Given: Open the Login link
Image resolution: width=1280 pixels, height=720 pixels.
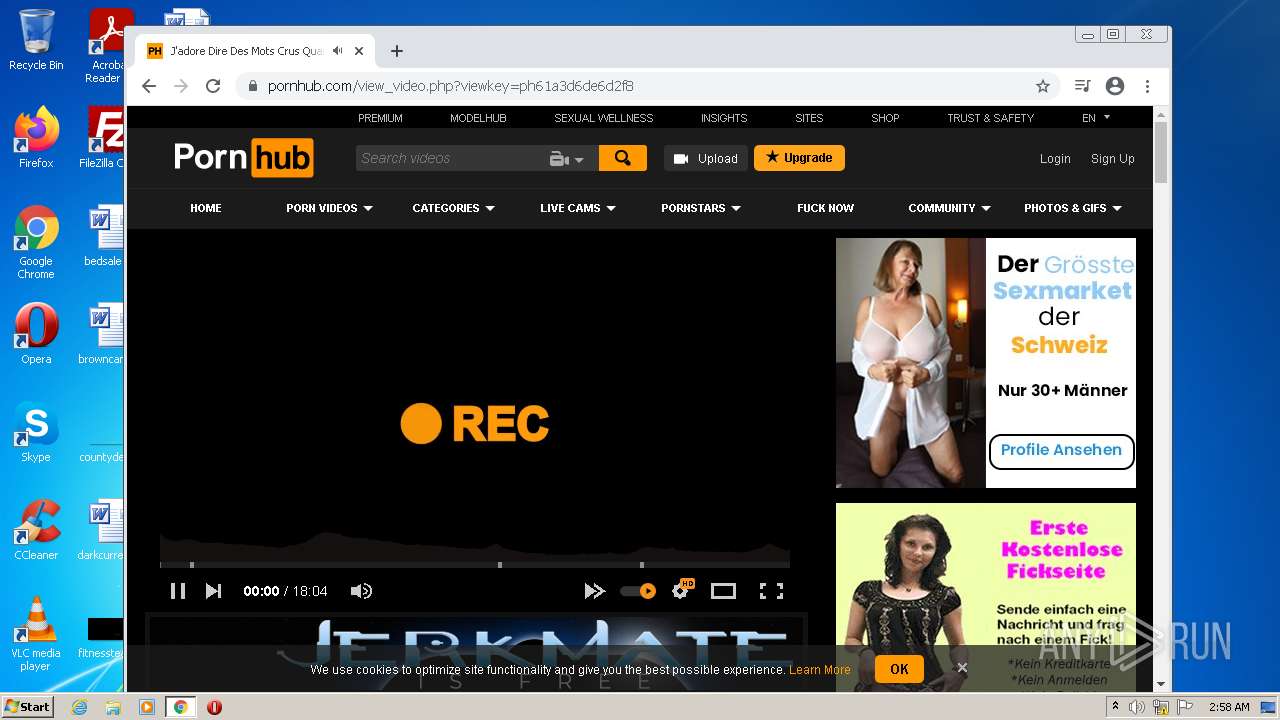Looking at the screenshot, I should [x=1055, y=158].
